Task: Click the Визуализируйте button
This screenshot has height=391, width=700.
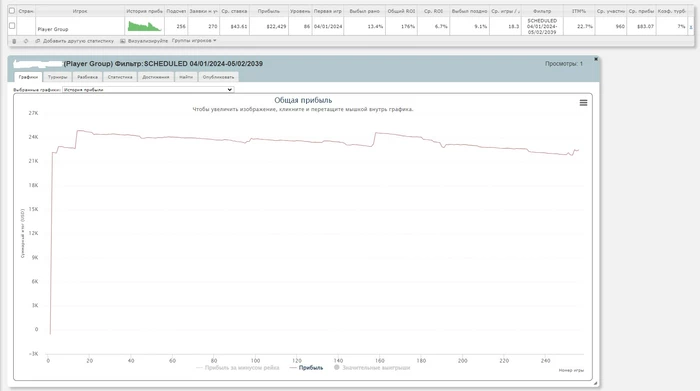Action: (x=148, y=41)
